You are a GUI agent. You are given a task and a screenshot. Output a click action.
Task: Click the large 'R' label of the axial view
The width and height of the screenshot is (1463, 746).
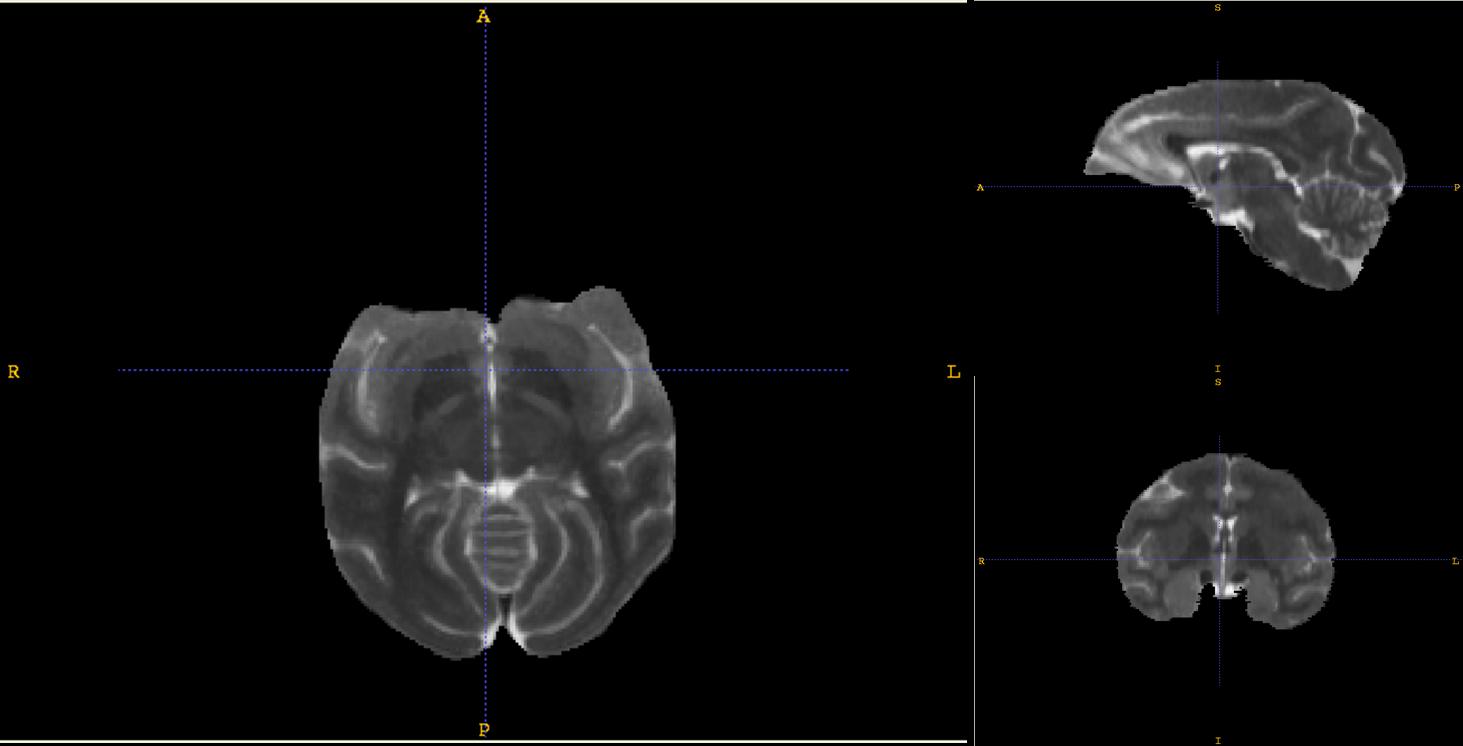(14, 372)
